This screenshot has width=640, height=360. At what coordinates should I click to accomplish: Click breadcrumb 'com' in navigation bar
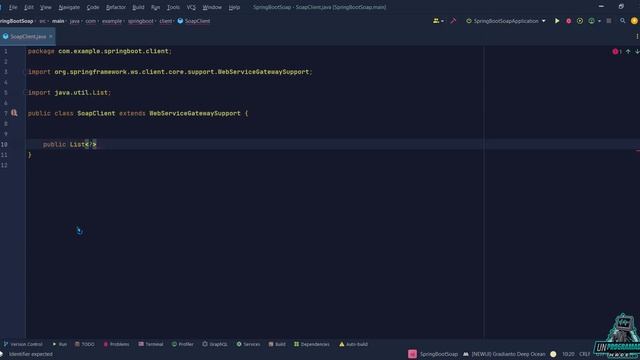click(90, 21)
